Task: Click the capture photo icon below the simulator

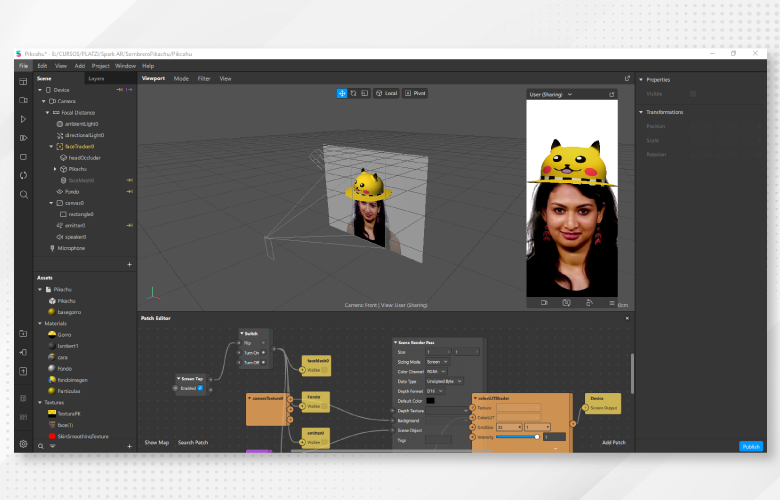Action: [x=566, y=302]
